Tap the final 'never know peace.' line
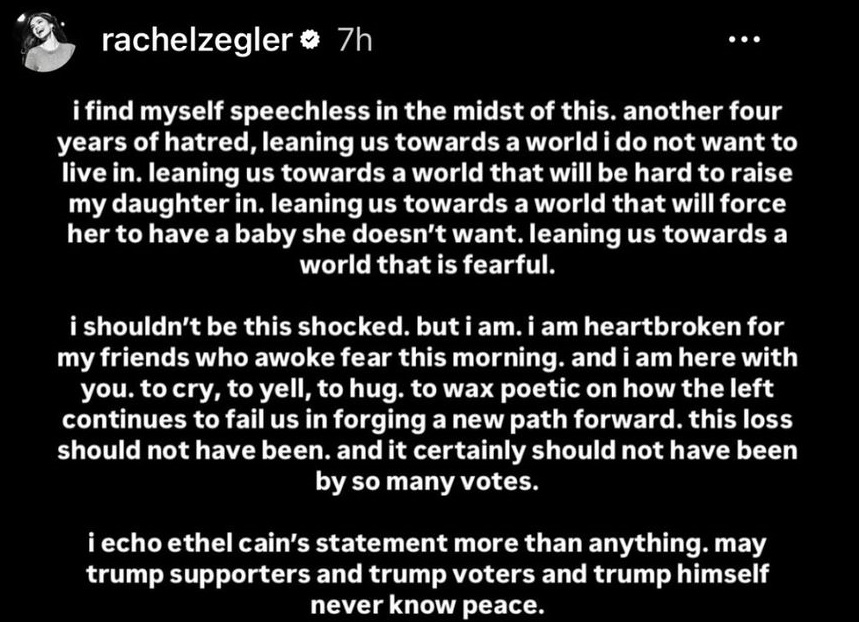The height and width of the screenshot is (622, 859). [427, 605]
